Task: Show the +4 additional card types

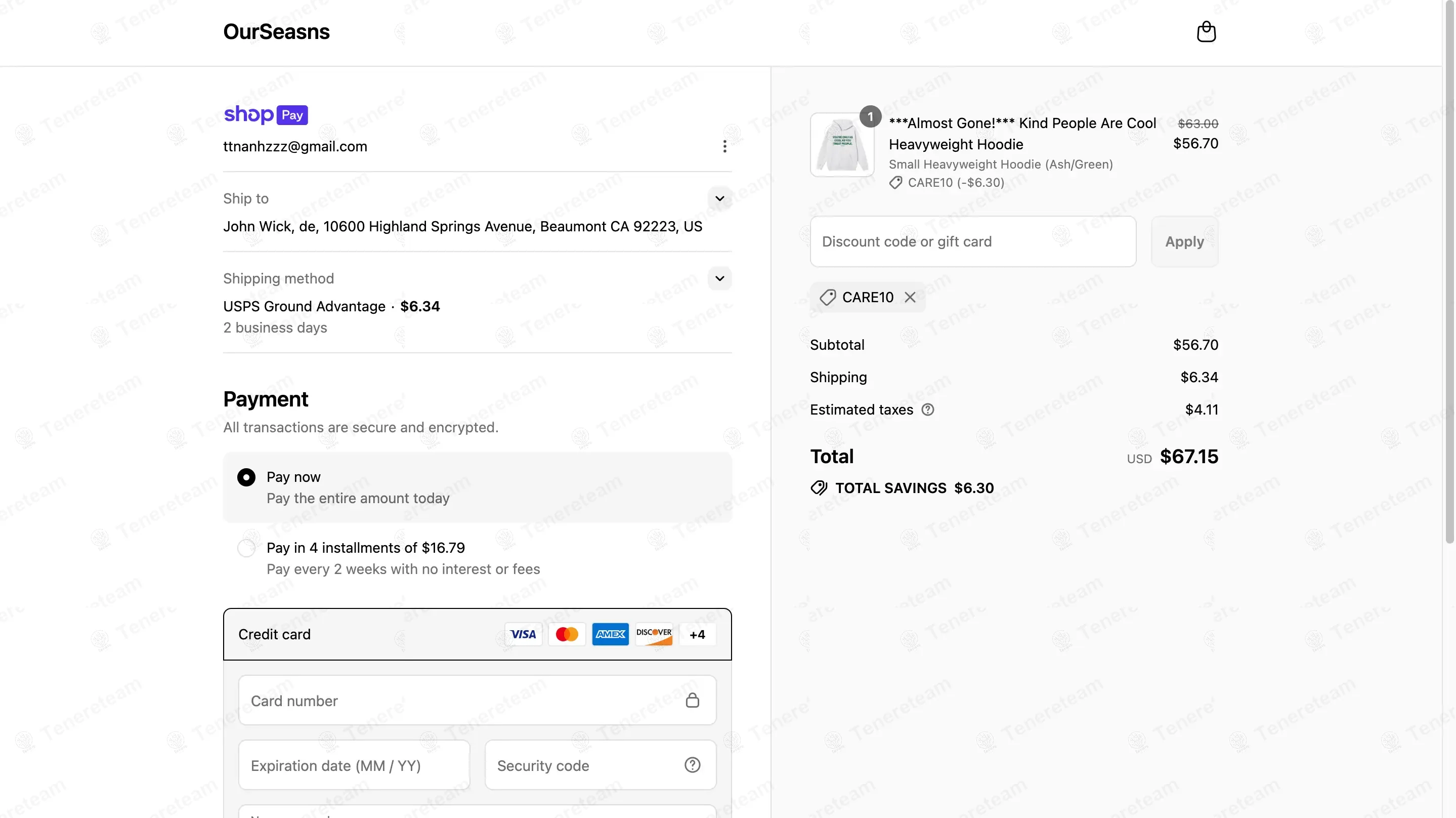Action: tap(698, 634)
